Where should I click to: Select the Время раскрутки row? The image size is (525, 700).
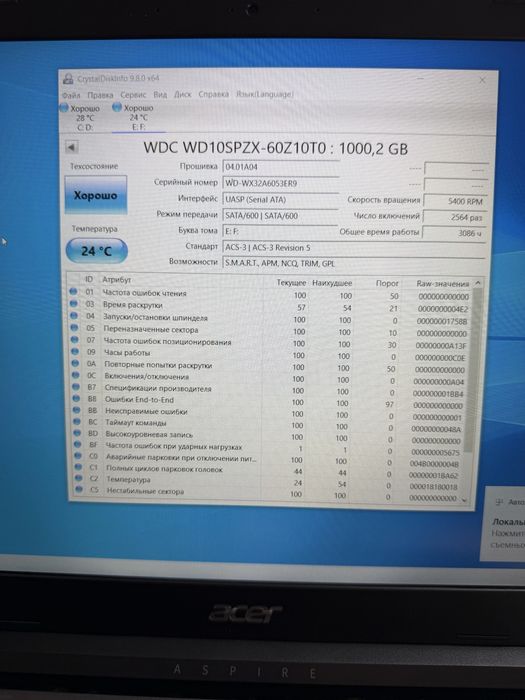pyautogui.click(x=269, y=306)
